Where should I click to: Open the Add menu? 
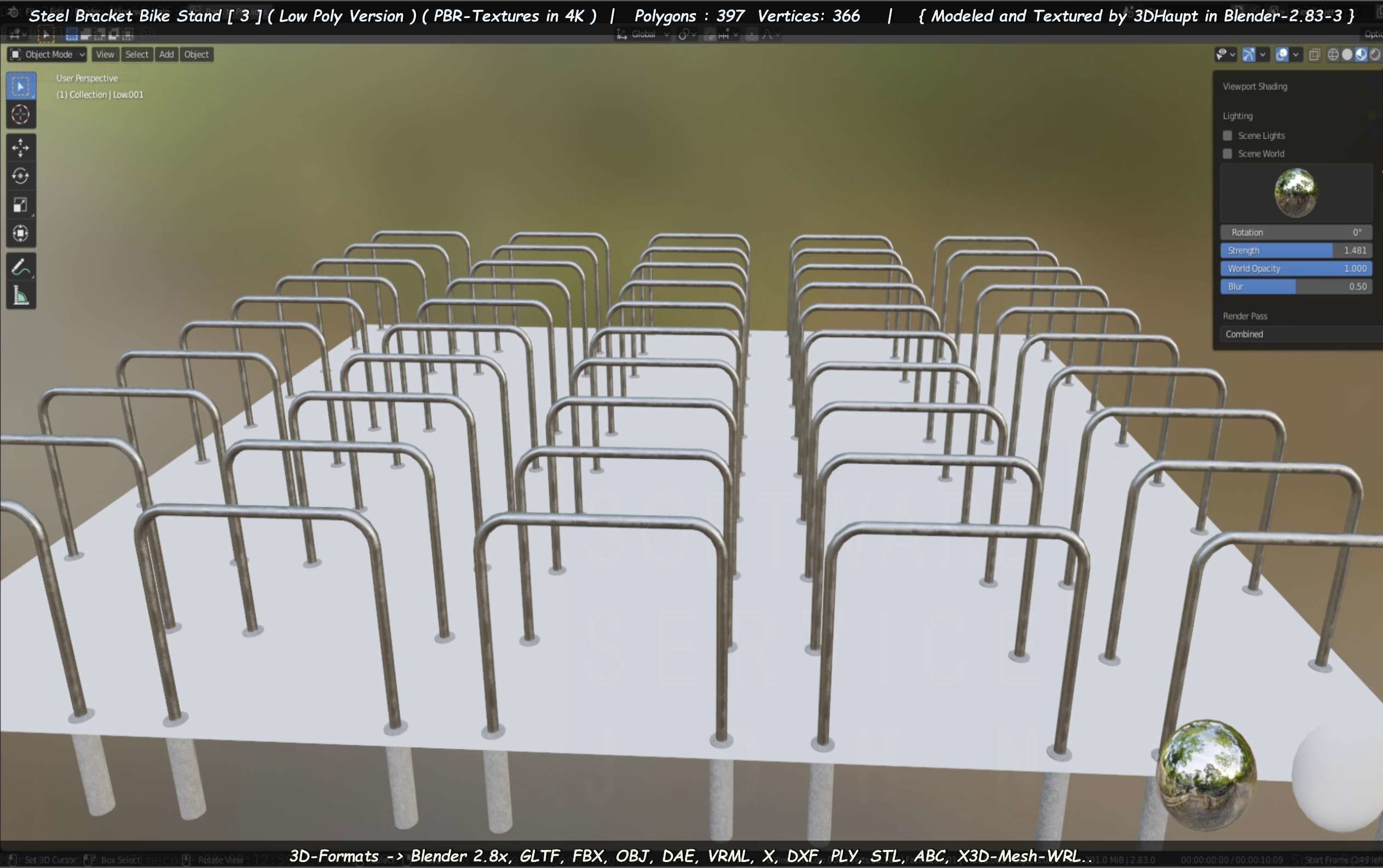[x=166, y=55]
